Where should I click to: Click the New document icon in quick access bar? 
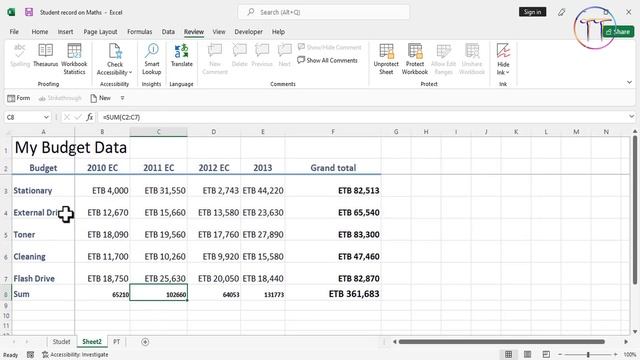100,98
